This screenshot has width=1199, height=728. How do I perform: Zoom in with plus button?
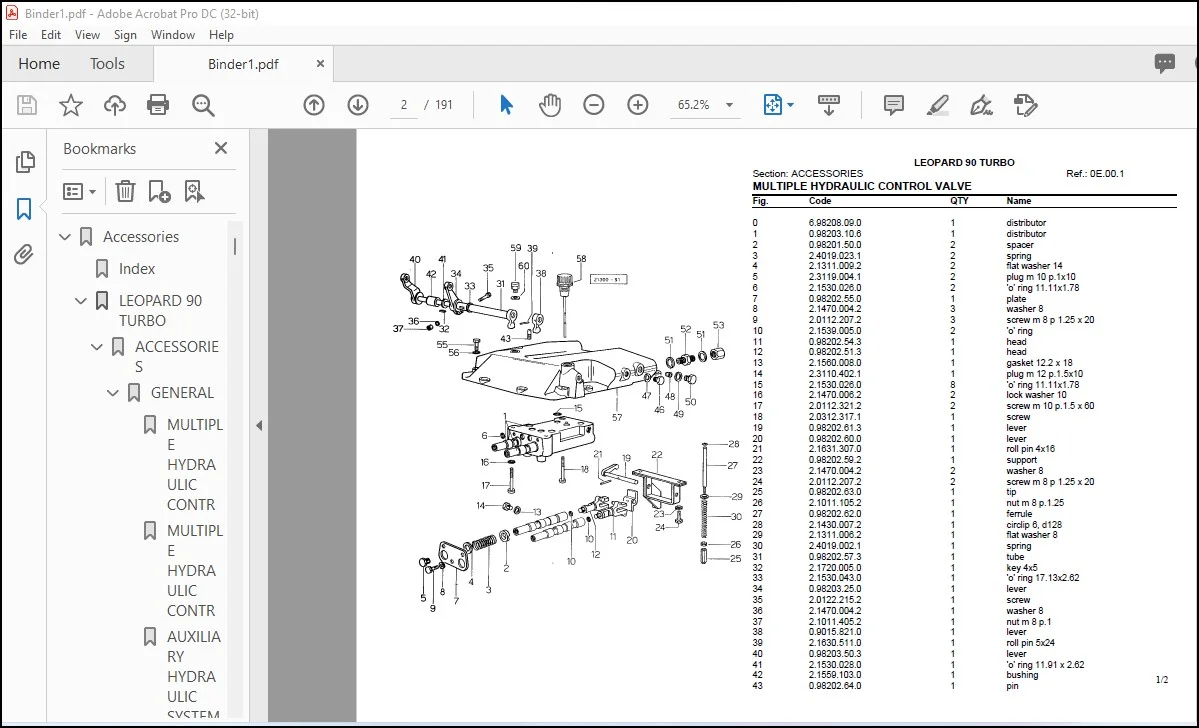pyautogui.click(x=638, y=105)
